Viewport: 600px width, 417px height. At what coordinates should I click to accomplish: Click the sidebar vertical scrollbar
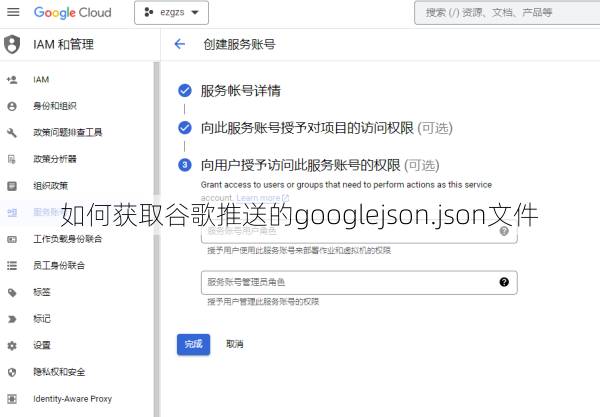[156, 239]
